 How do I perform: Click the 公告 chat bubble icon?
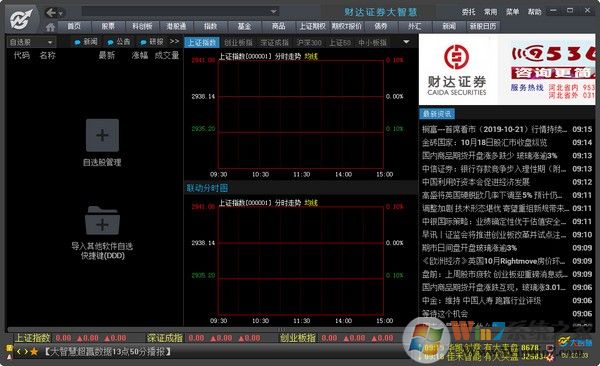pos(110,42)
